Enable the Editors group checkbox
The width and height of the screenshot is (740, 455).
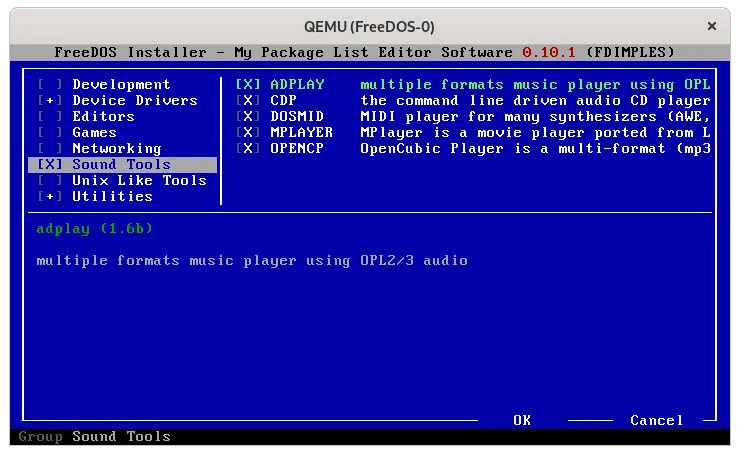tap(49, 117)
